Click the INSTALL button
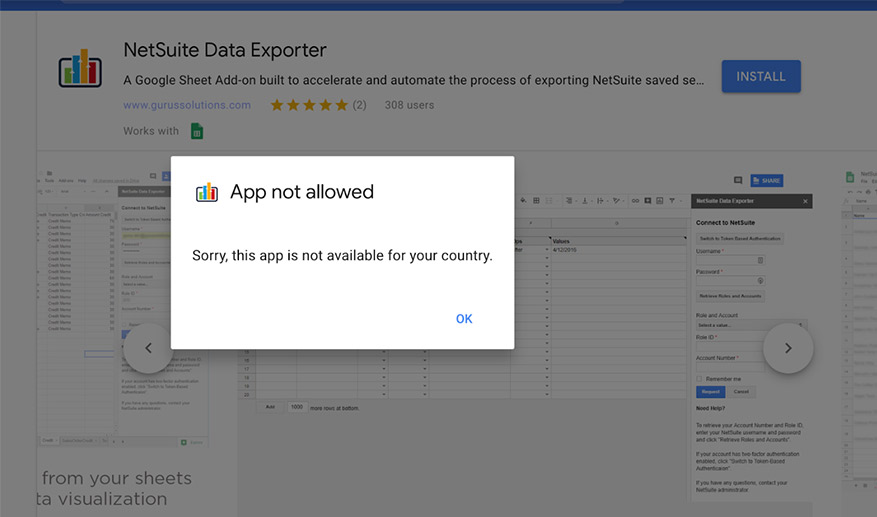Screen dimensions: 877x517 click(761, 76)
